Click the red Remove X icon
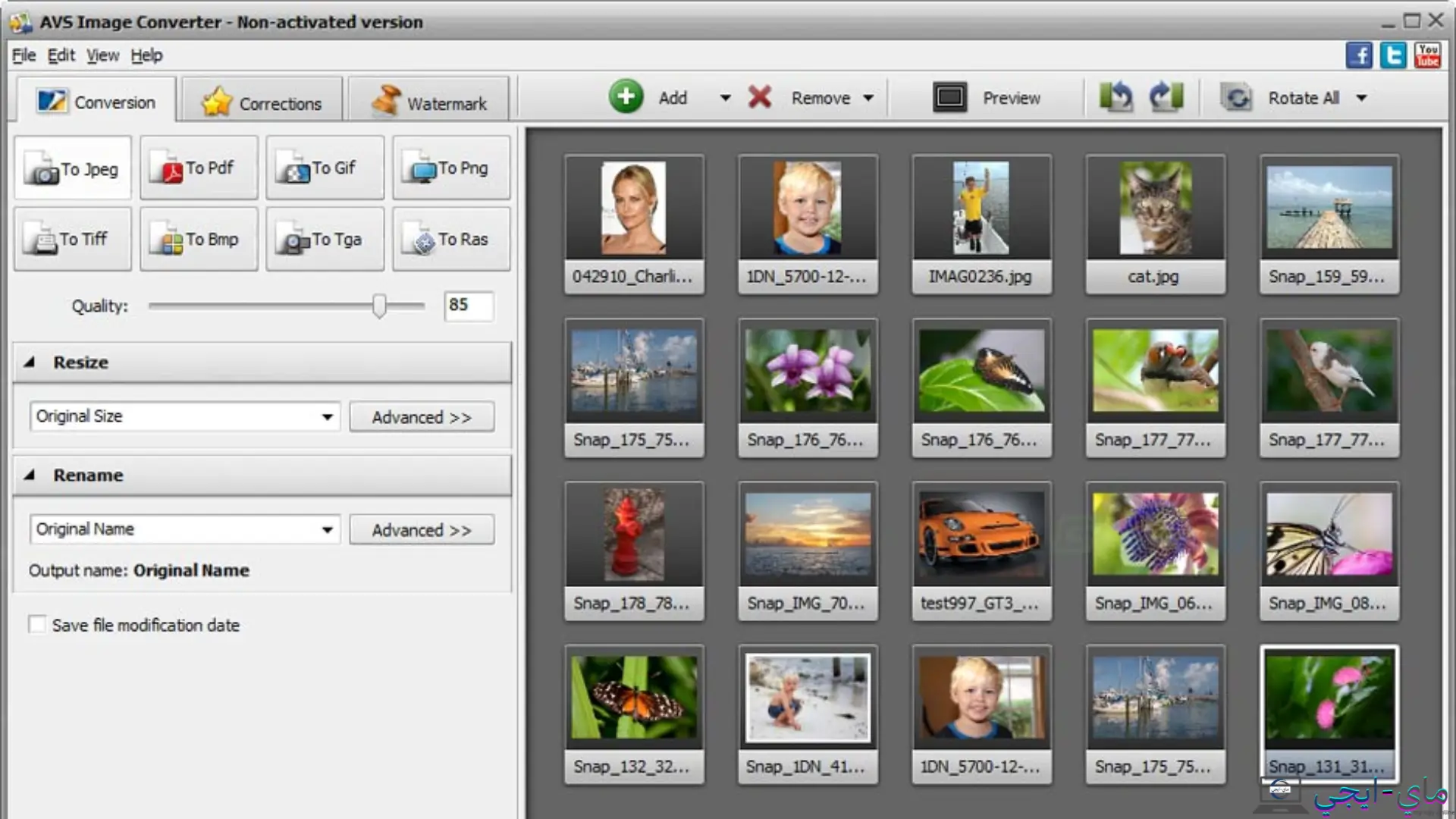Image resolution: width=1456 pixels, height=819 pixels. point(759,97)
